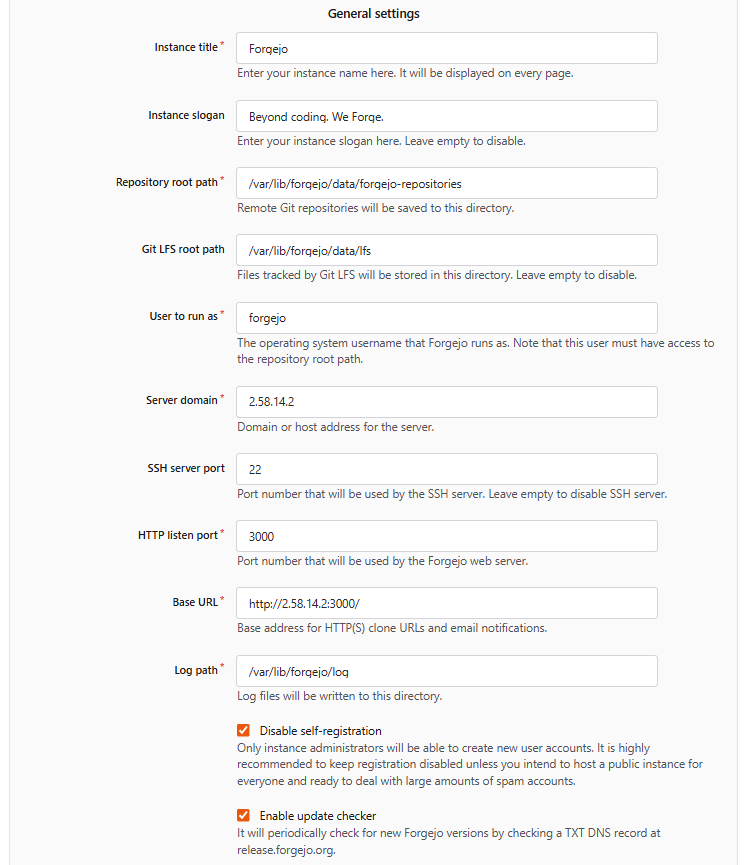Uncheck Enable update checker
This screenshot has height=865, width=748.
pyautogui.click(x=243, y=815)
